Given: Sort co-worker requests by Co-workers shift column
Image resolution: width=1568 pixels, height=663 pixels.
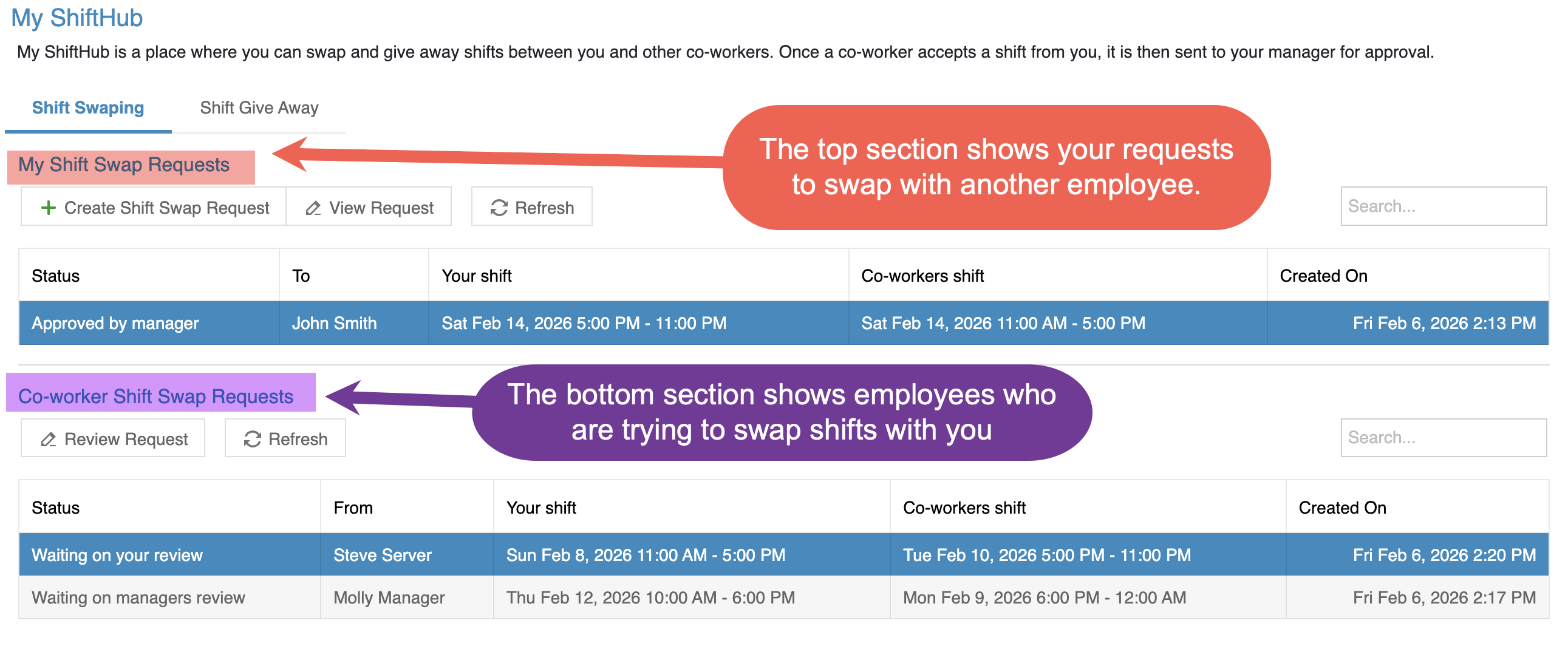Looking at the screenshot, I should [x=964, y=508].
